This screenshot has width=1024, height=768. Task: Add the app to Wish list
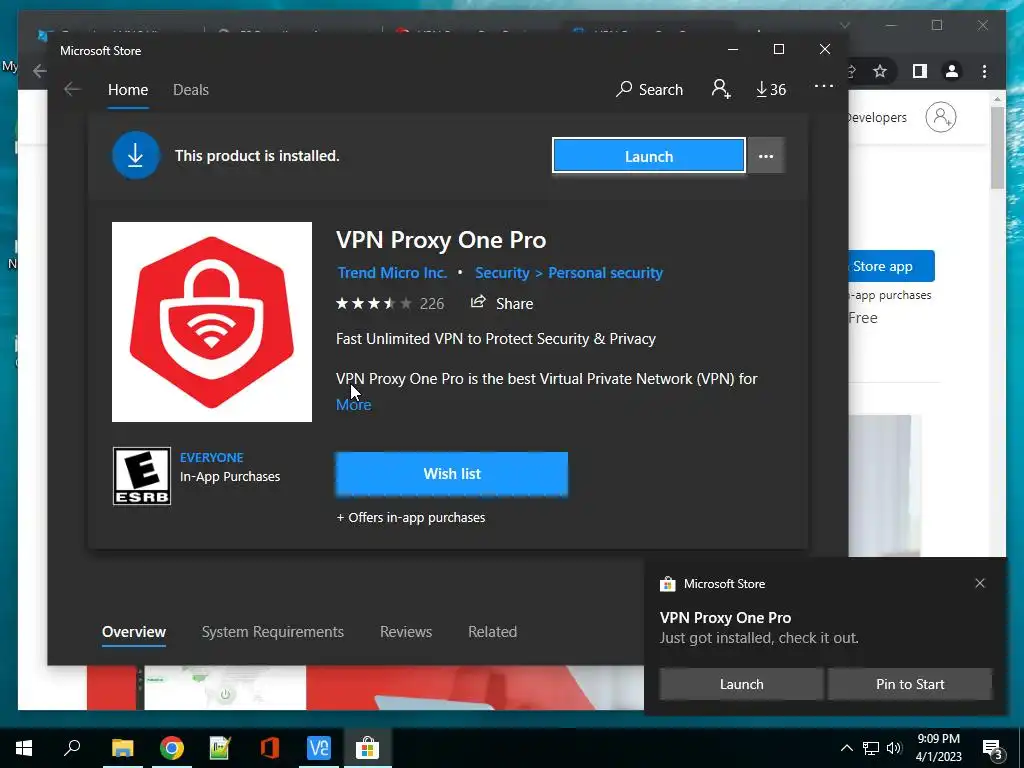click(x=451, y=474)
